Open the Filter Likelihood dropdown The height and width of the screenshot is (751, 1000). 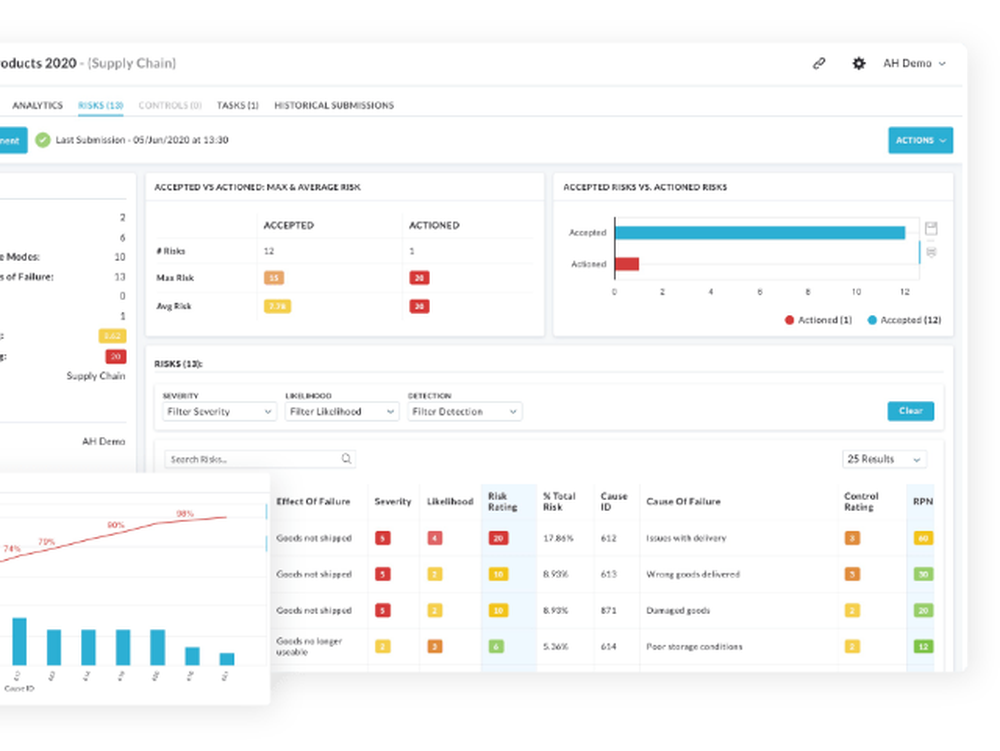coord(341,412)
